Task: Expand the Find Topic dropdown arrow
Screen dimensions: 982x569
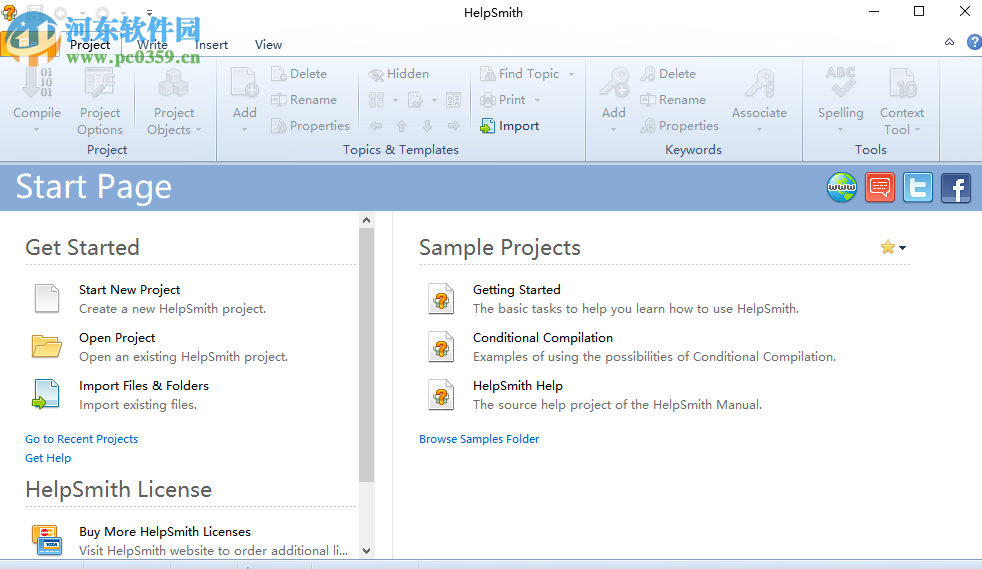Action: click(x=571, y=74)
